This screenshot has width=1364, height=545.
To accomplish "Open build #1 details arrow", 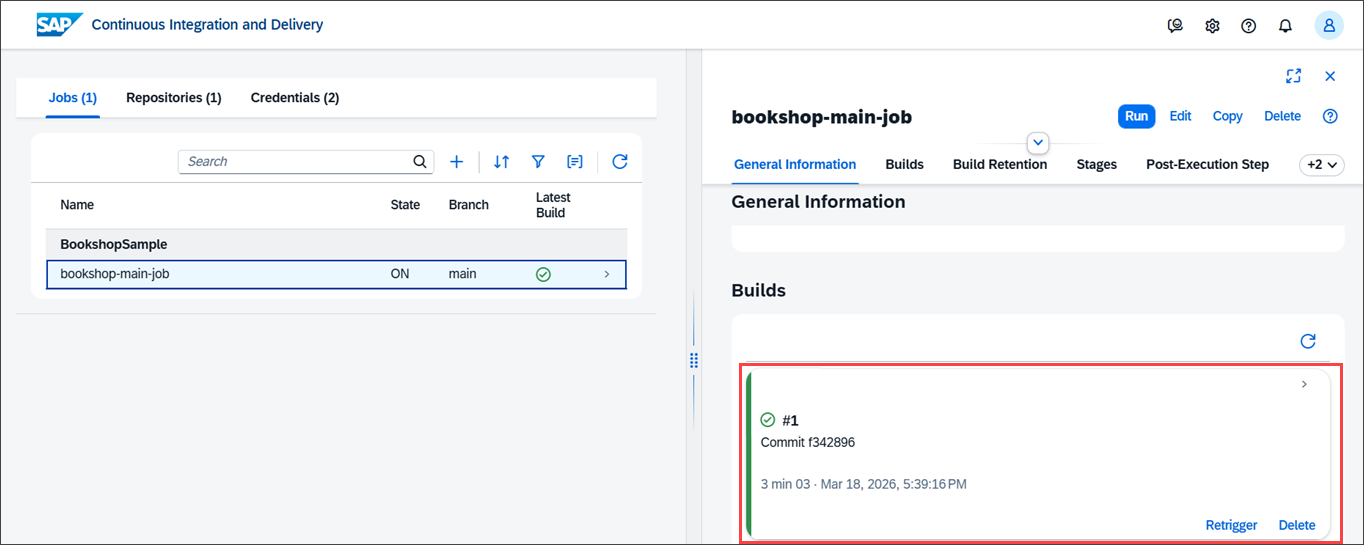I will [1304, 384].
